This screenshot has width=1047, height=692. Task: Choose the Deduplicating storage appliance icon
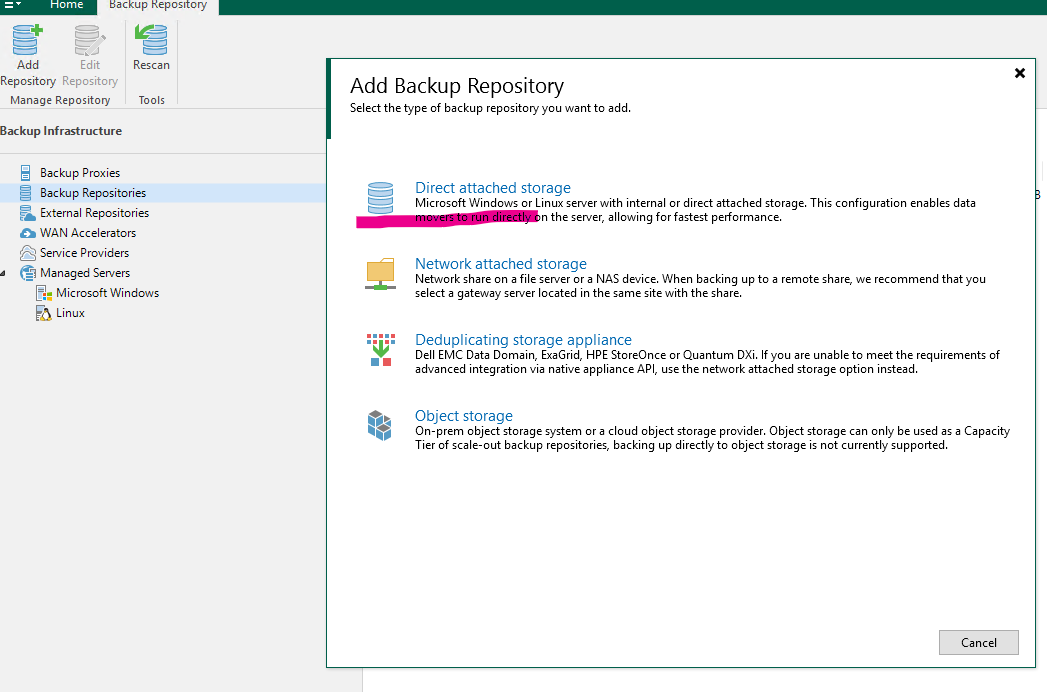click(x=380, y=350)
